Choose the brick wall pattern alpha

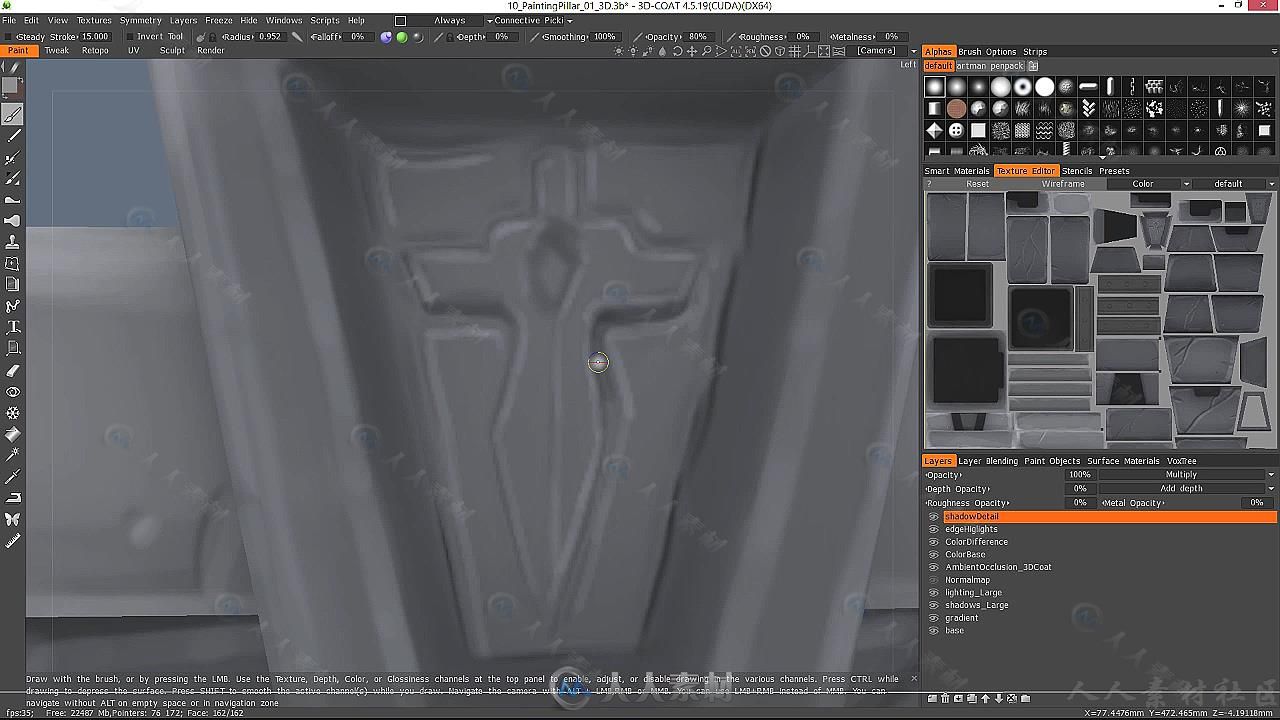[x=1154, y=87]
